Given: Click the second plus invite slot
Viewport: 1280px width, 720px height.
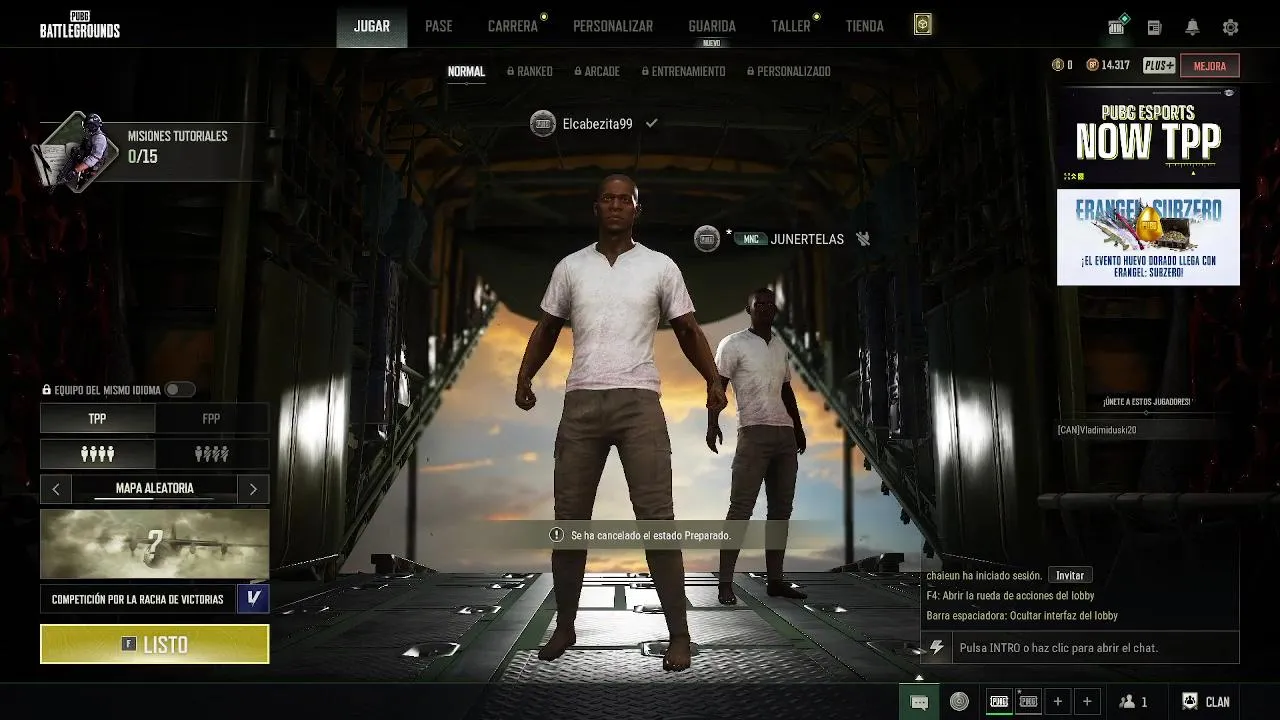Looking at the screenshot, I should (x=1087, y=702).
